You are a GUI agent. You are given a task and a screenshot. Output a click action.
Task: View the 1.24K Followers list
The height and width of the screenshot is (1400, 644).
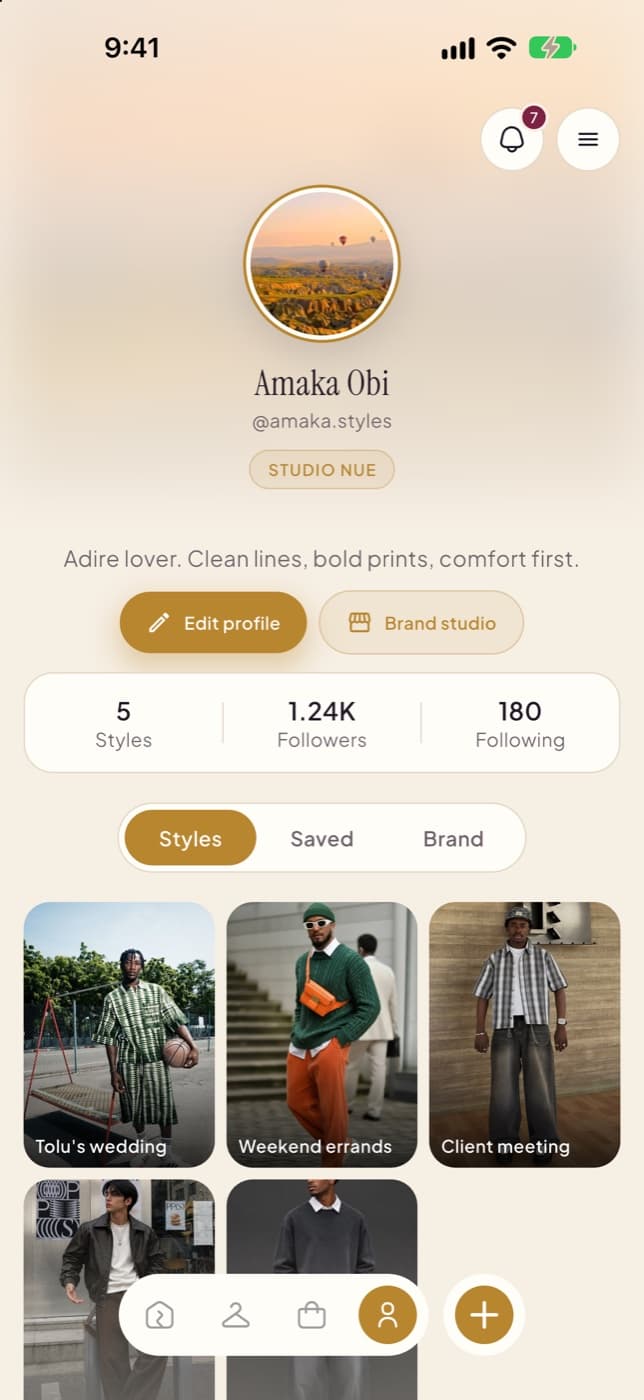point(322,724)
